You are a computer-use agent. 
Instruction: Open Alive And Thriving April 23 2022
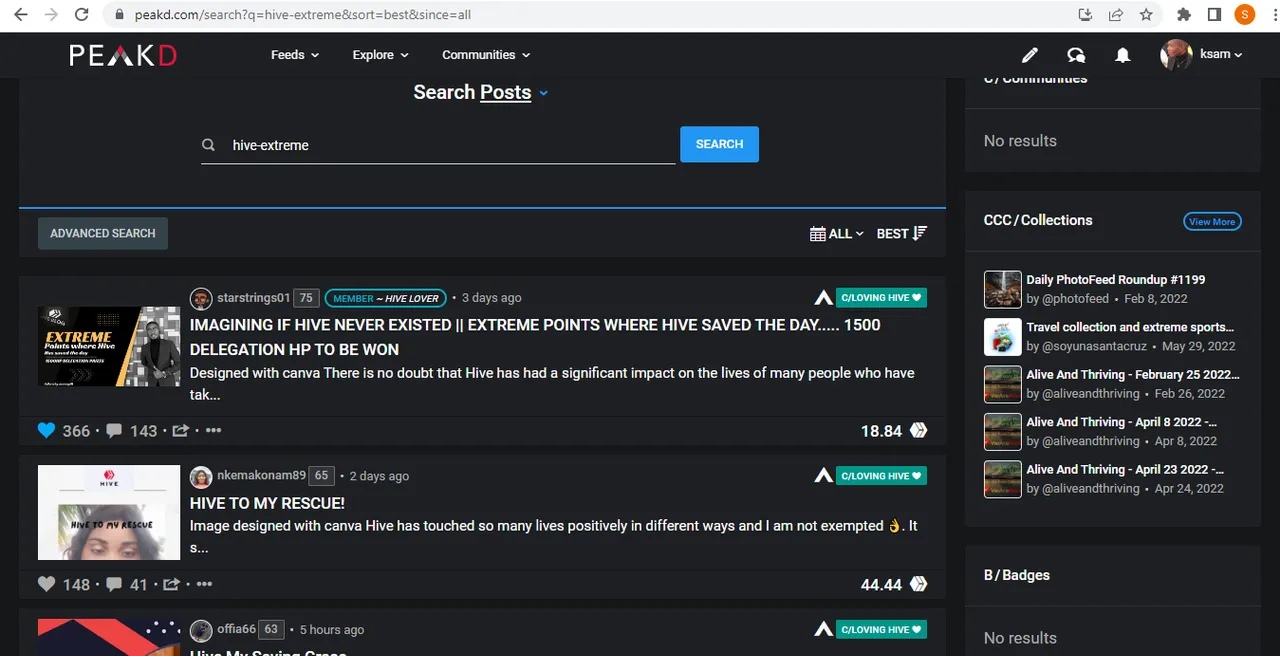pyautogui.click(x=1125, y=469)
